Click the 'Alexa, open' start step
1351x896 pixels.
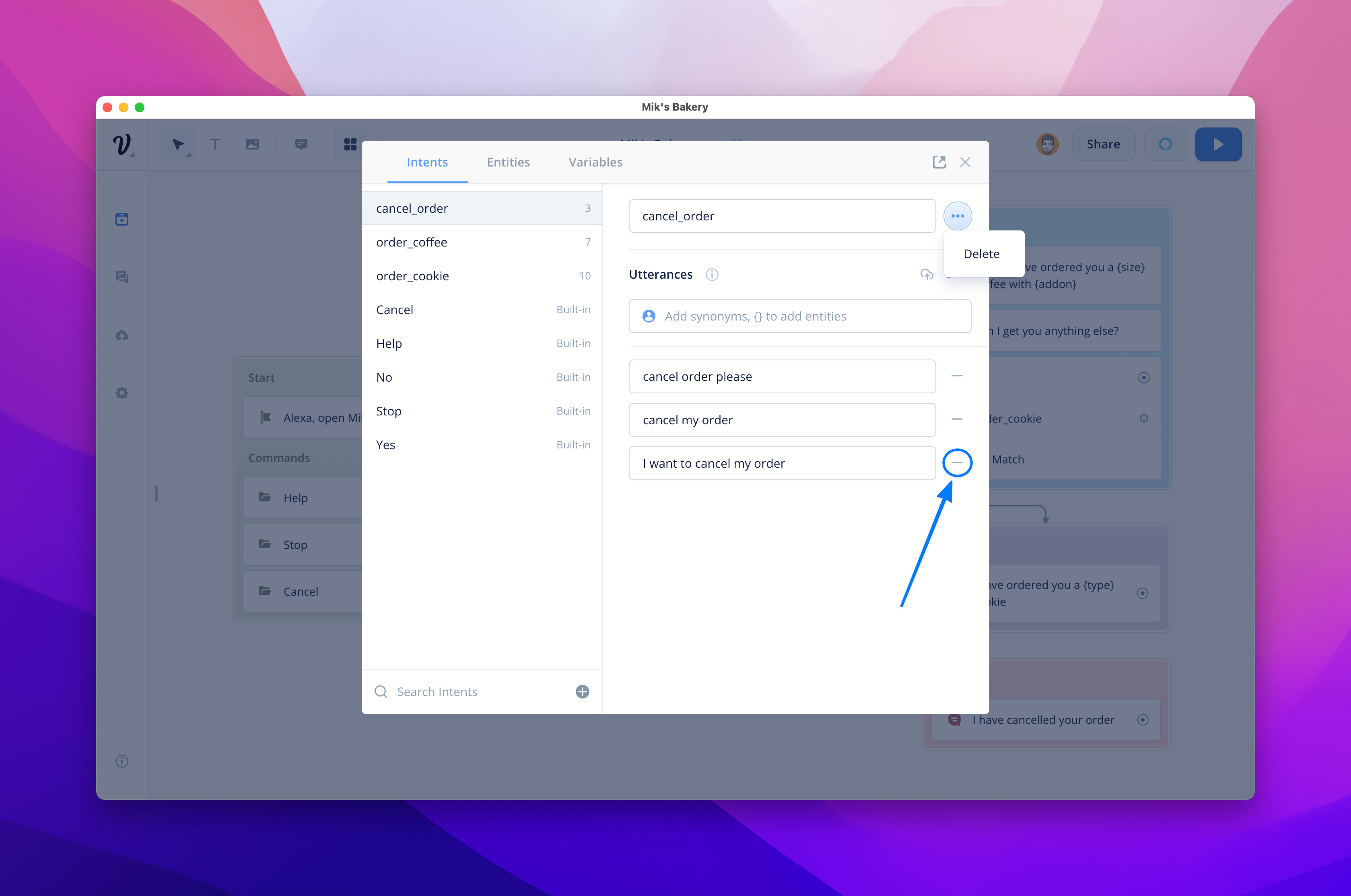pos(302,418)
